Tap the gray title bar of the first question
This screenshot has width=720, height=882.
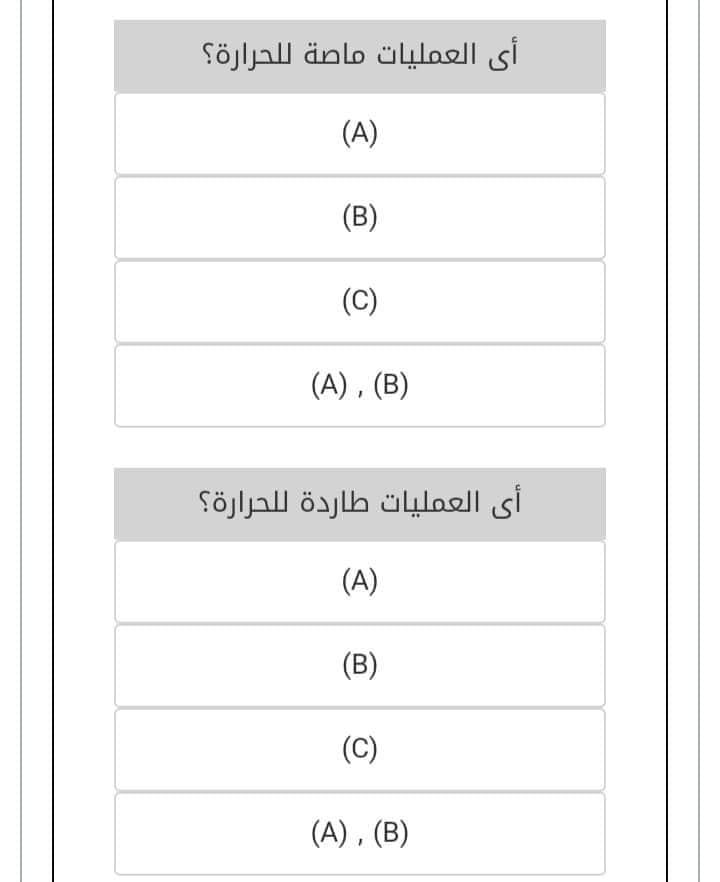[359, 56]
